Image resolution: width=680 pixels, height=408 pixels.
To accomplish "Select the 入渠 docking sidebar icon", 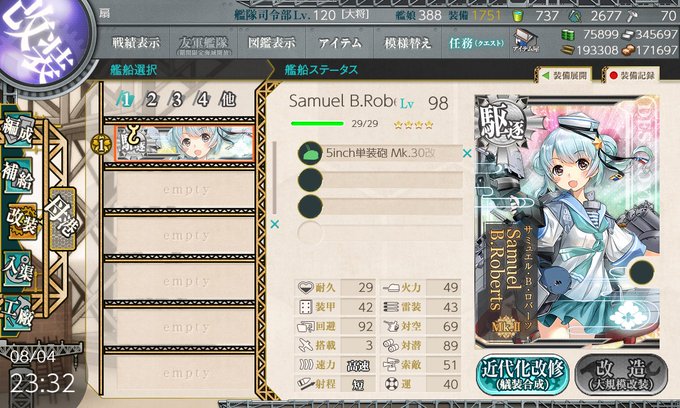I will point(18,269).
